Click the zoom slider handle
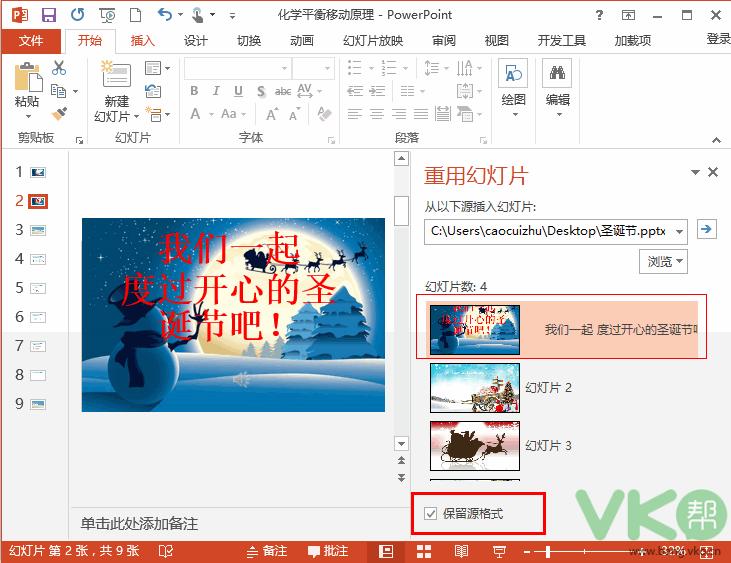Viewport: 731px width, 563px height. coord(548,552)
